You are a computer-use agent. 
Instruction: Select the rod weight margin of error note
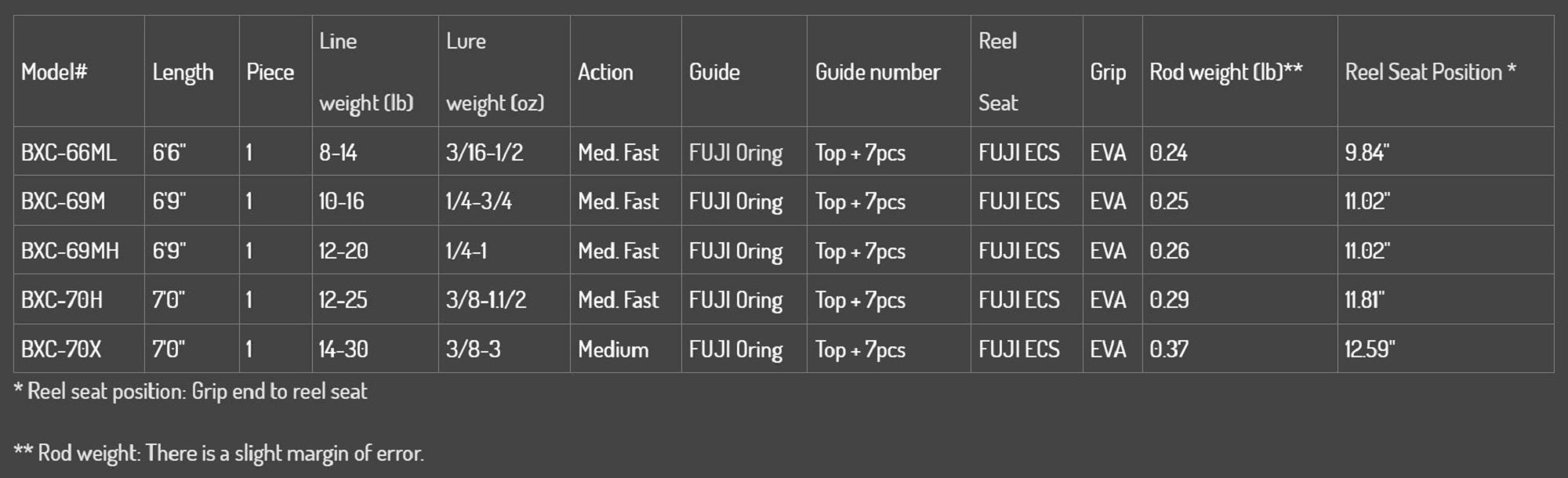point(219,453)
